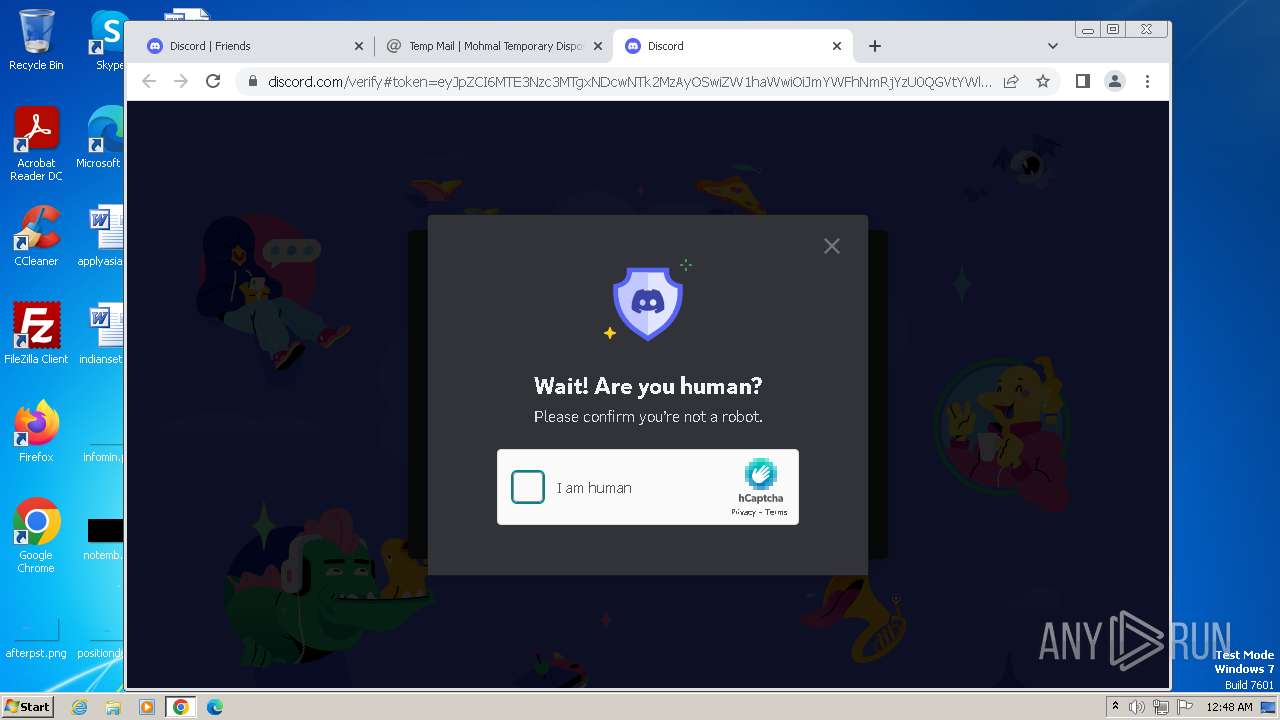Switch to the Temp Mail tab
The width and height of the screenshot is (1280, 720).
tap(494, 46)
